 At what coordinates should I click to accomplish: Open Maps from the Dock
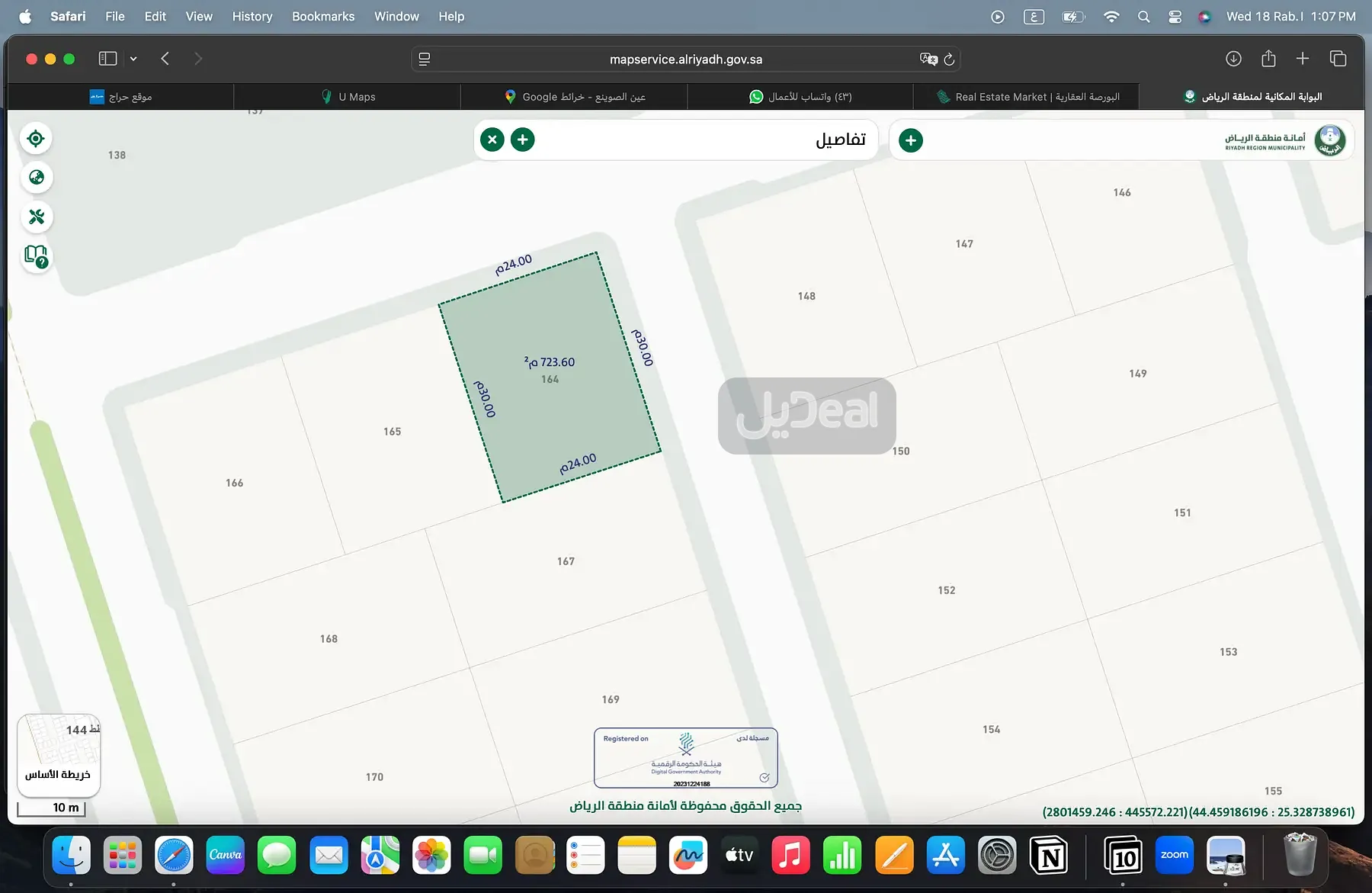(x=380, y=855)
